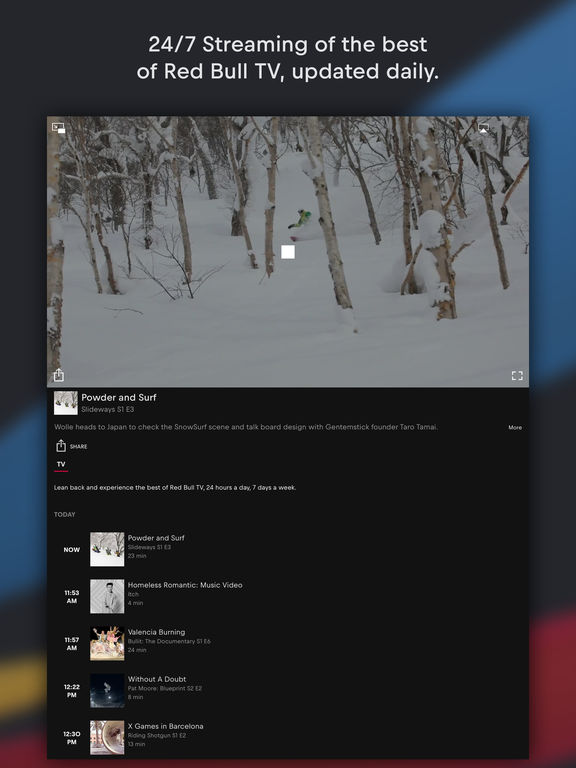Click the 12:22 PM time slot
Image resolution: width=576 pixels, height=768 pixels.
point(72,691)
